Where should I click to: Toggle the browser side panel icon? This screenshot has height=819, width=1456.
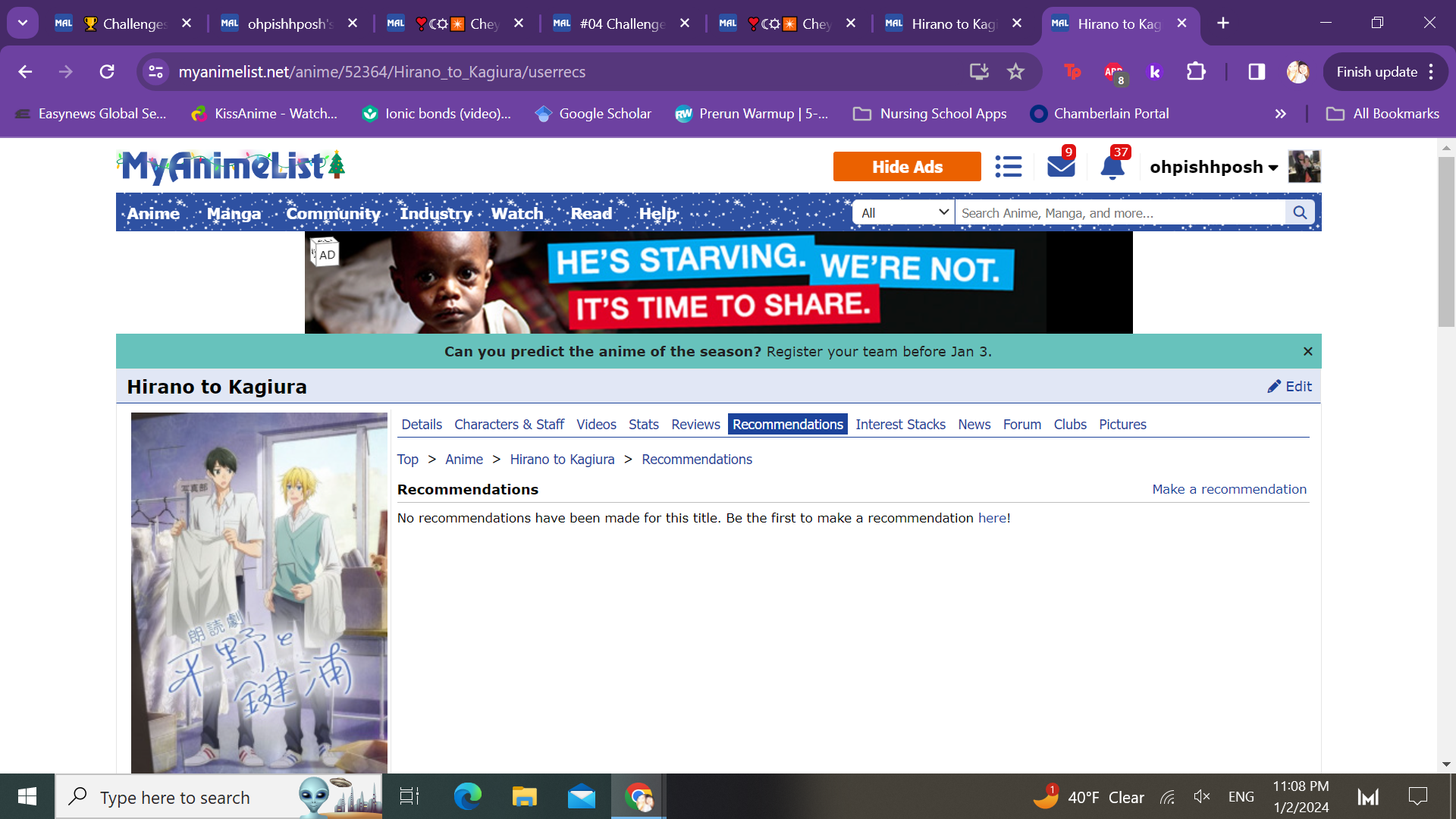pyautogui.click(x=1257, y=72)
